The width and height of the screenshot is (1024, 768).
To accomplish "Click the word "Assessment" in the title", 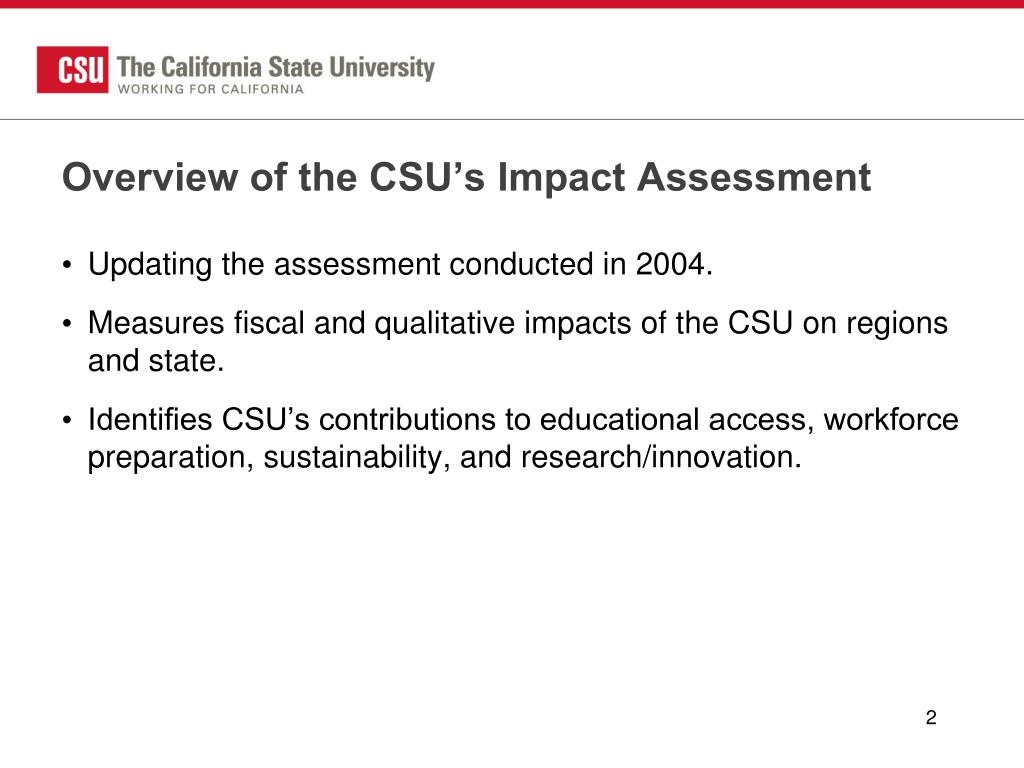I will coord(754,178).
